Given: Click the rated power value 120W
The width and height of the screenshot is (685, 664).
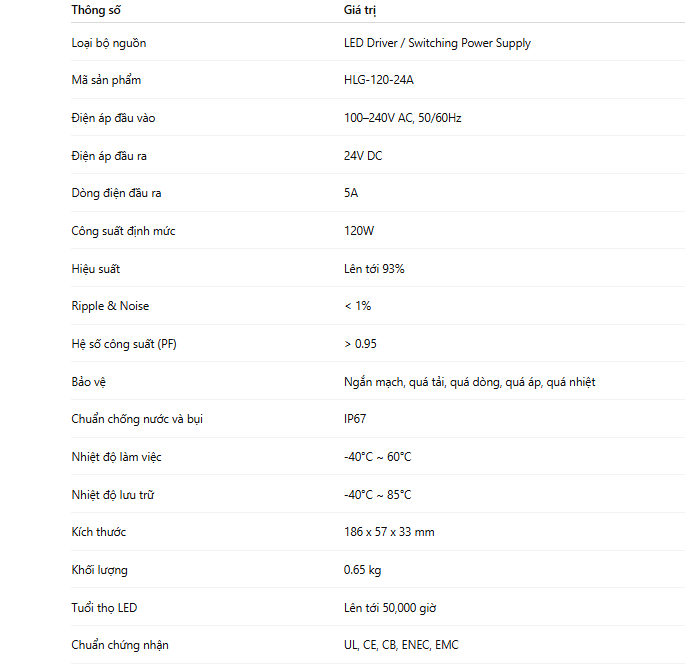Looking at the screenshot, I should [x=359, y=231].
